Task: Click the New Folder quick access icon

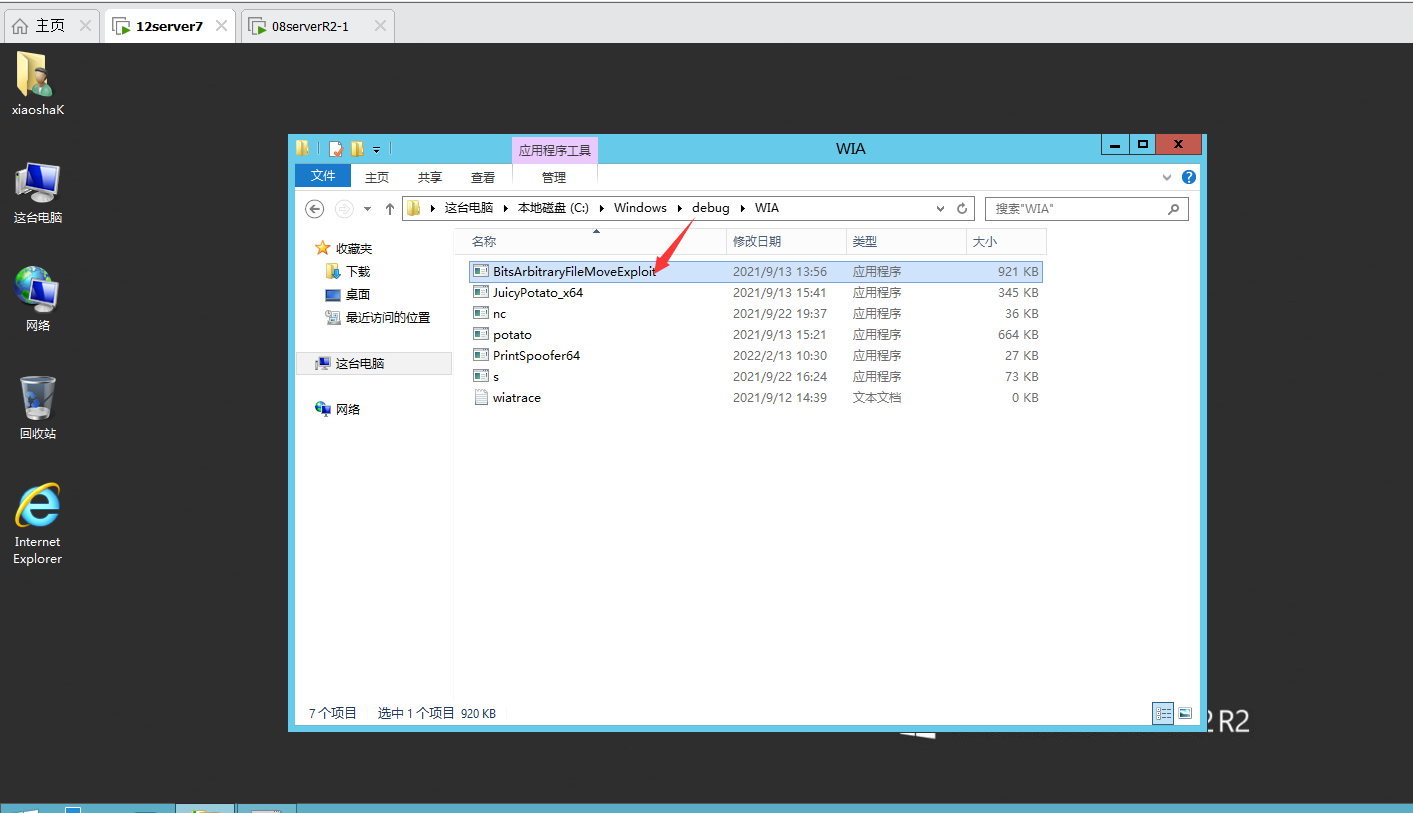Action: [357, 149]
